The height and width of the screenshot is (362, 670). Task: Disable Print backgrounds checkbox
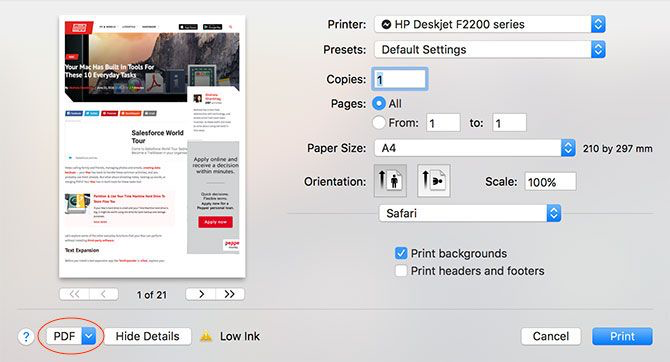pos(401,253)
